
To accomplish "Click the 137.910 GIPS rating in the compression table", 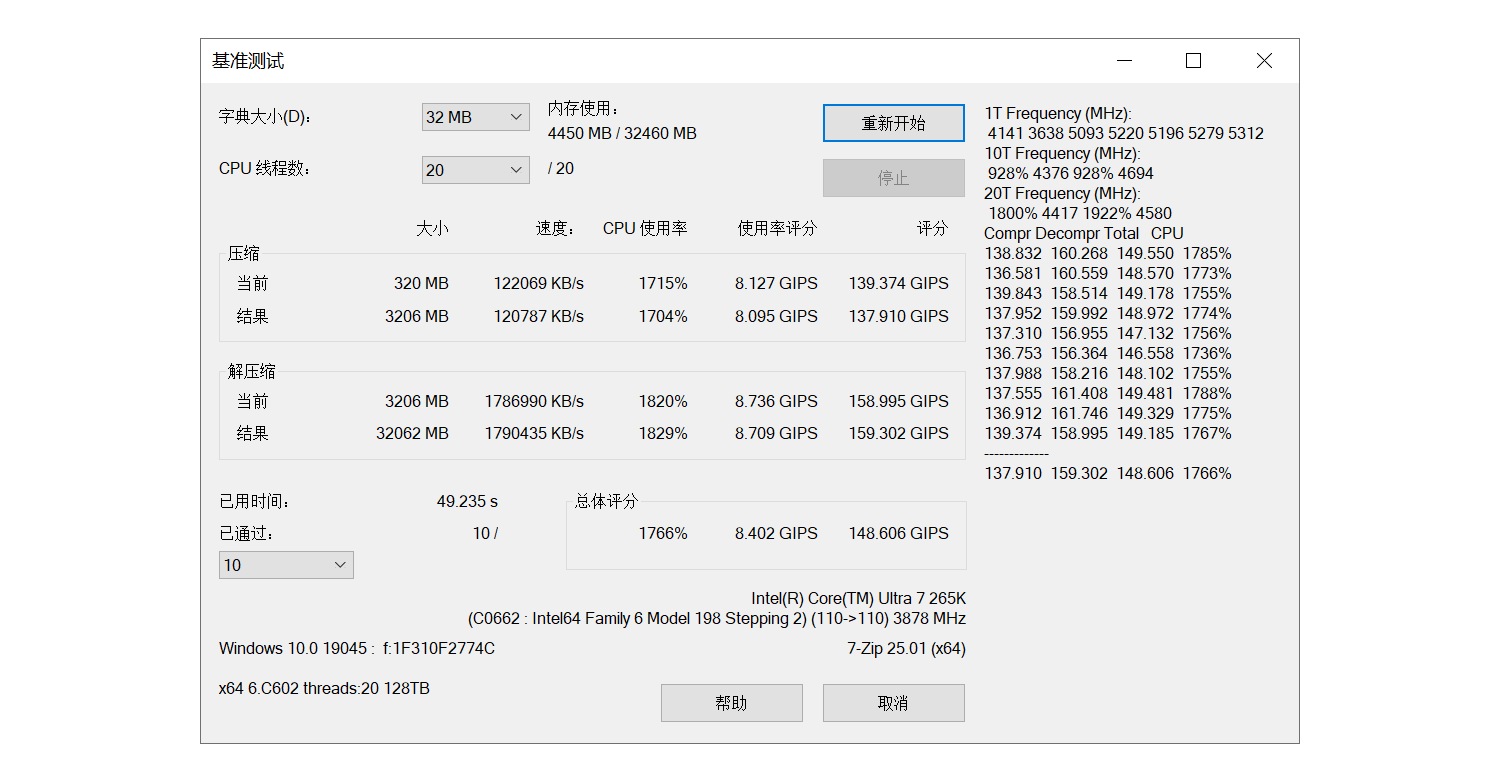I will coord(899,316).
